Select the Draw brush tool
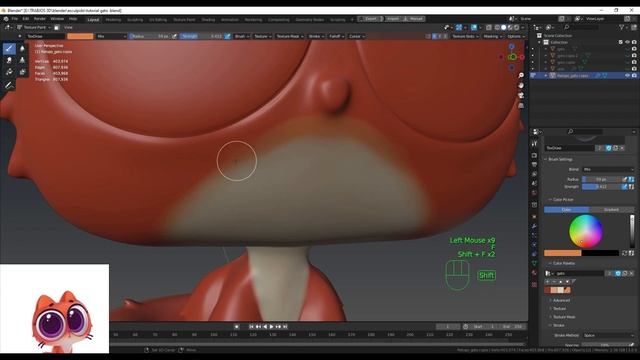640x360 pixels. (x=9, y=49)
